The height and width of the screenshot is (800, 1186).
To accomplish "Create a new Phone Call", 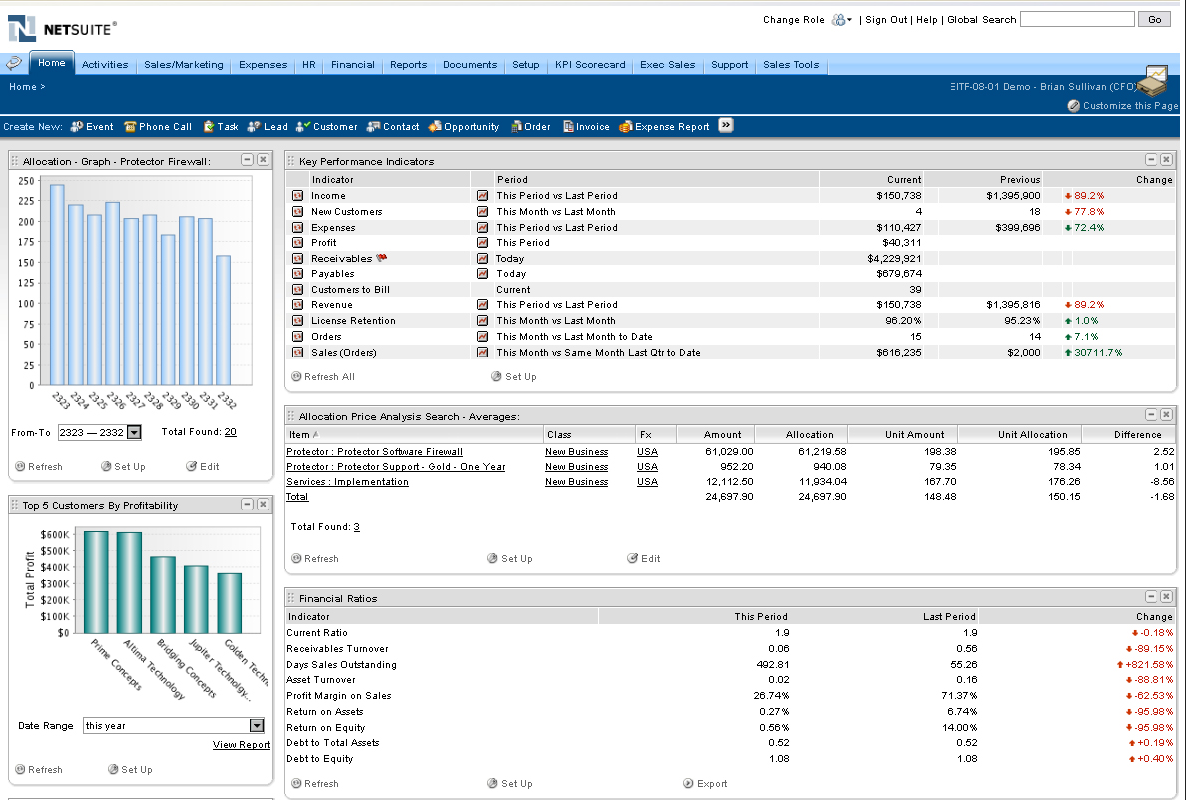I will tap(157, 126).
